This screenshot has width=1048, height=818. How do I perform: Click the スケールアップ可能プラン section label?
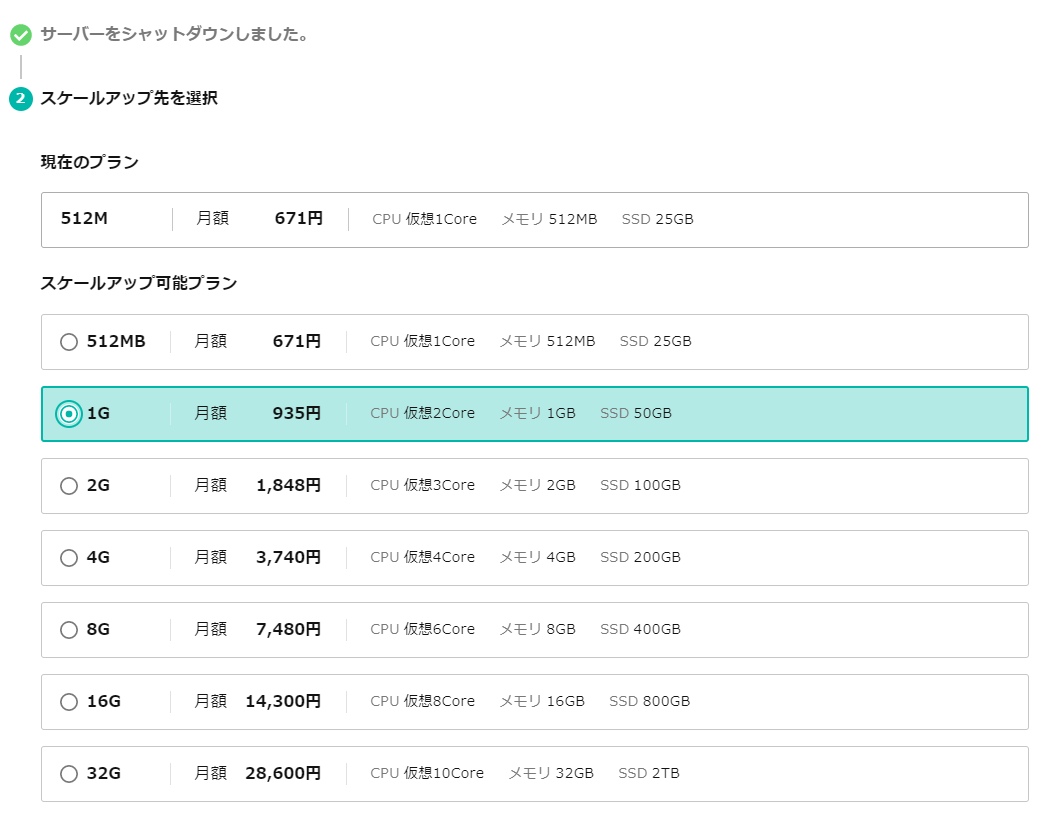point(139,284)
